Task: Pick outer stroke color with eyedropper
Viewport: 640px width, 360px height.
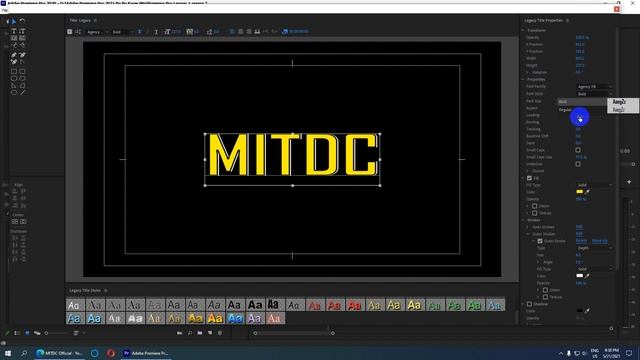Action: coord(587,276)
